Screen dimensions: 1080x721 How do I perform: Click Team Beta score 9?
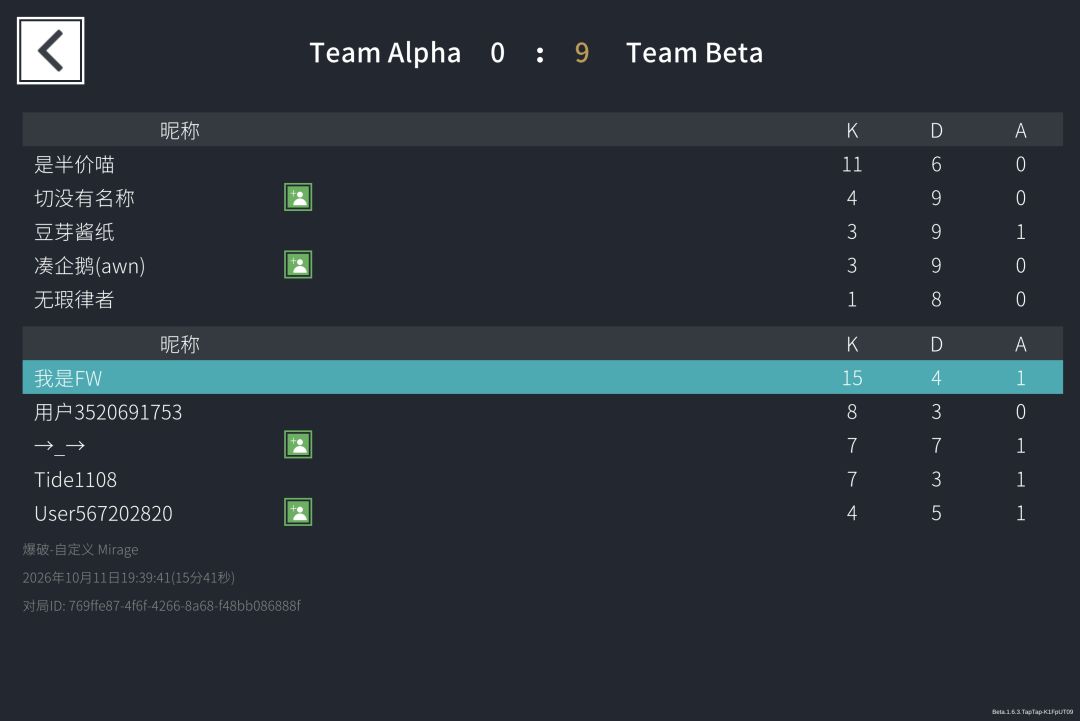582,53
